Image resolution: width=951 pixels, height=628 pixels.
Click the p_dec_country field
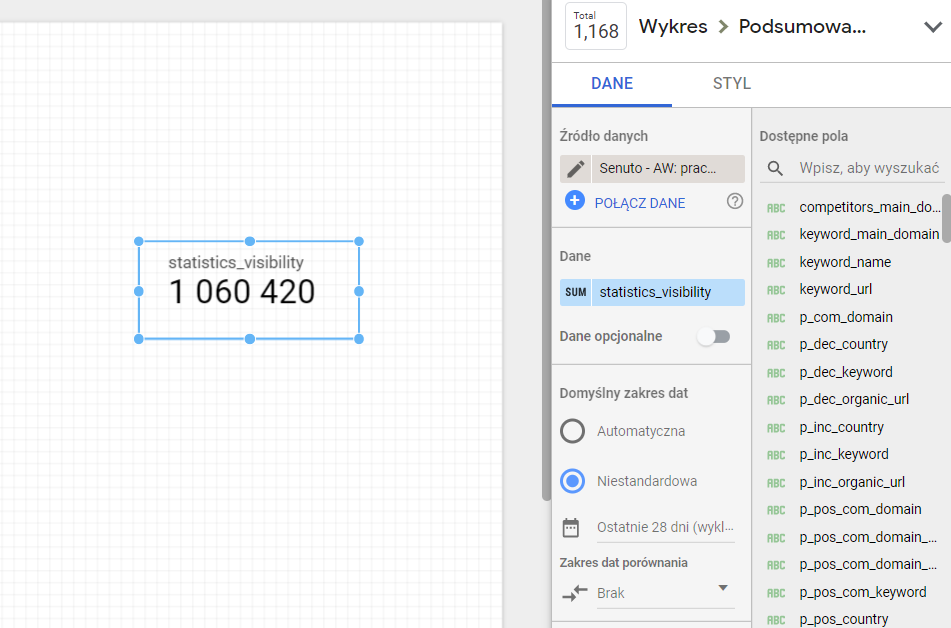pyautogui.click(x=843, y=345)
